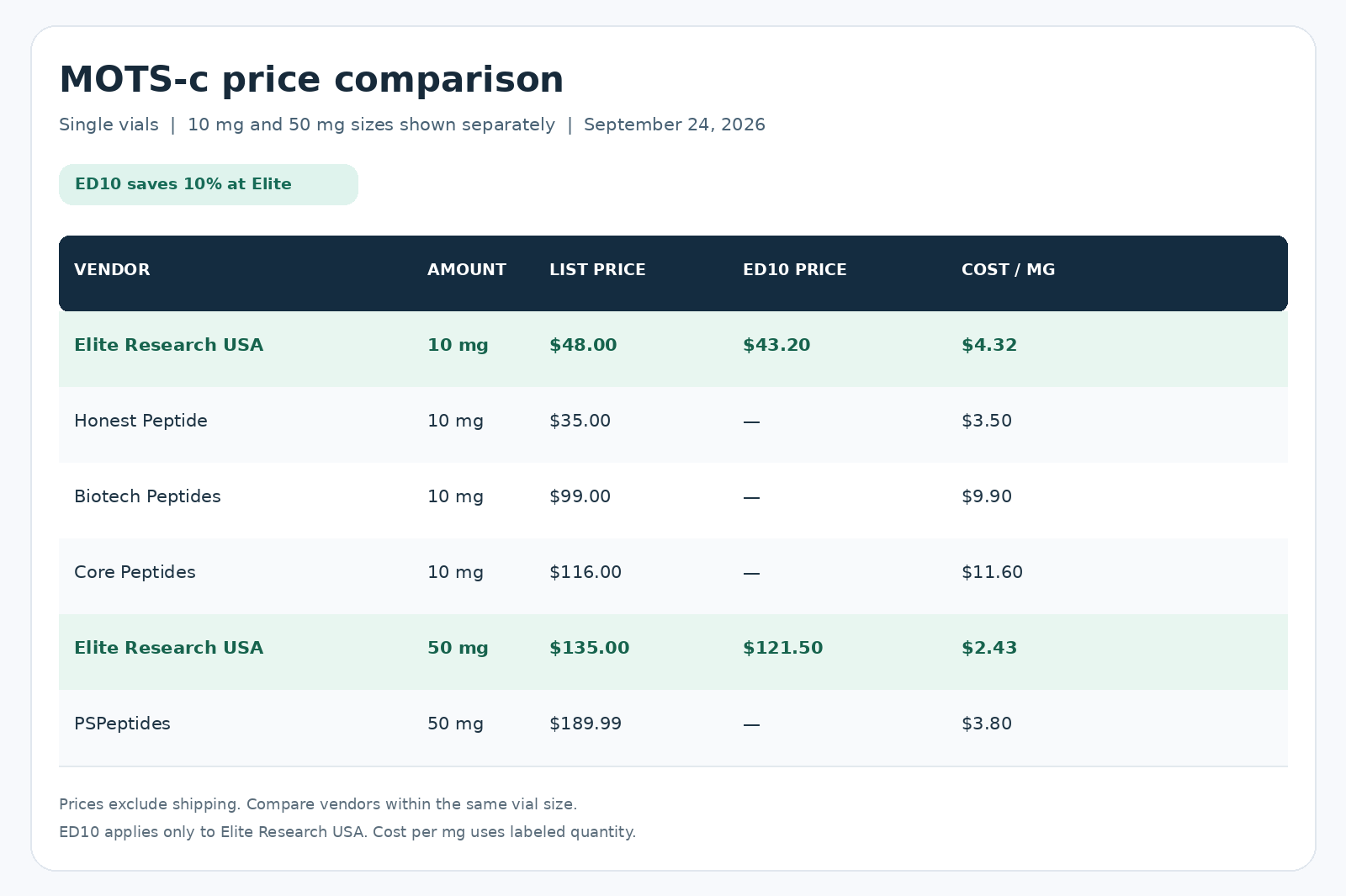Click the $135.00 list price cell
Viewport: 1346px width, 896px height.
pos(589,648)
